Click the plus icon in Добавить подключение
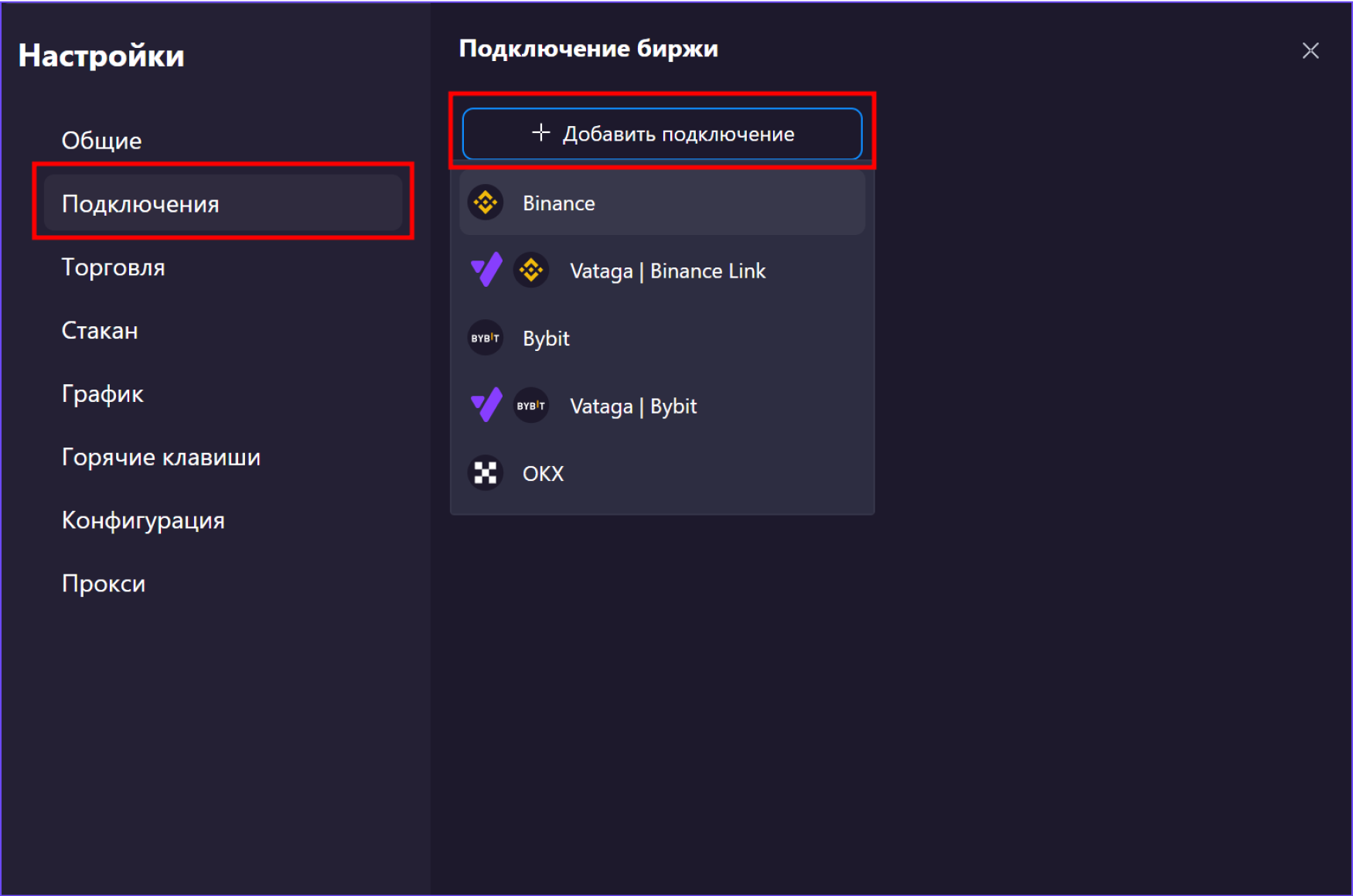The width and height of the screenshot is (1353, 896). (x=541, y=133)
